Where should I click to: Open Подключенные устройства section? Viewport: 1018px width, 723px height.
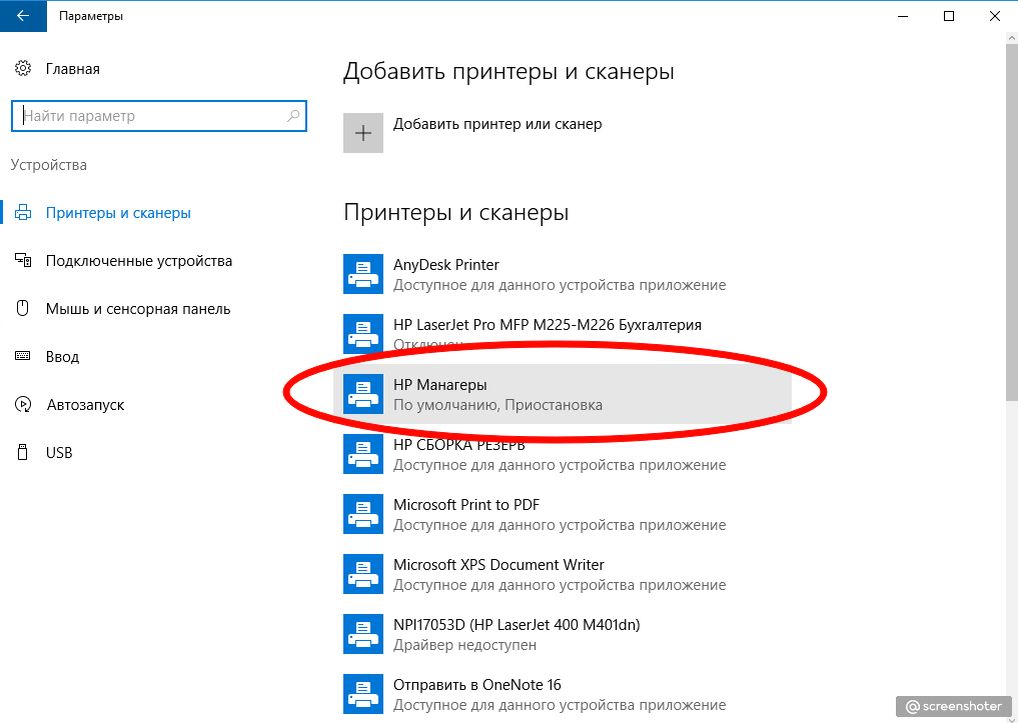tap(139, 261)
